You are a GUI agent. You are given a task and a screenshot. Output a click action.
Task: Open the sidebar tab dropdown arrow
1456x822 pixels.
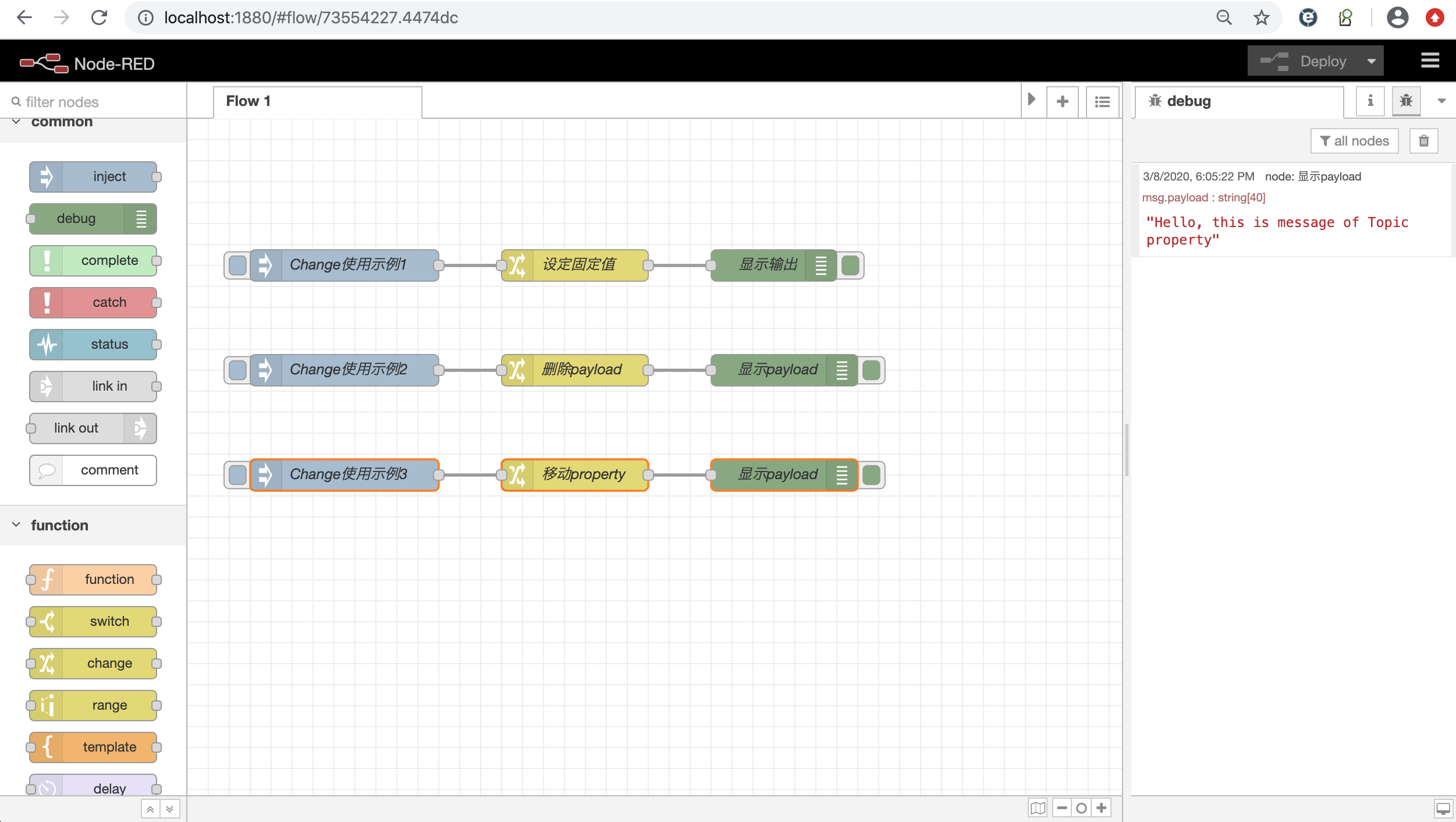(x=1441, y=101)
